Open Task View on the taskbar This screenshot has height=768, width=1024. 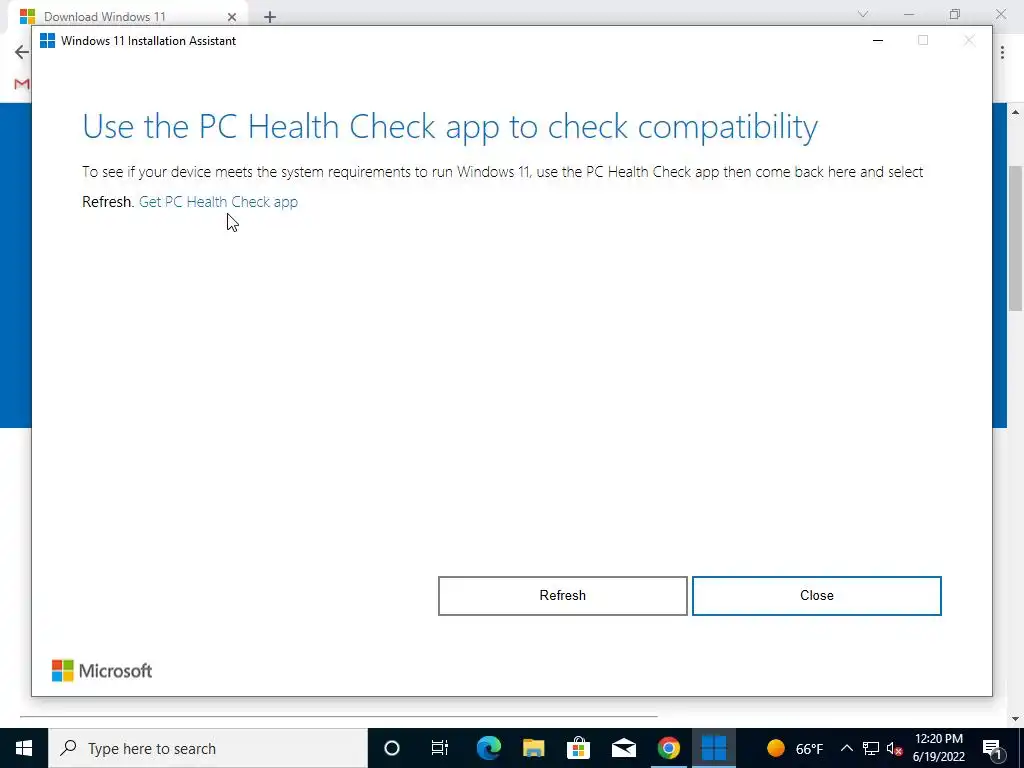click(440, 748)
